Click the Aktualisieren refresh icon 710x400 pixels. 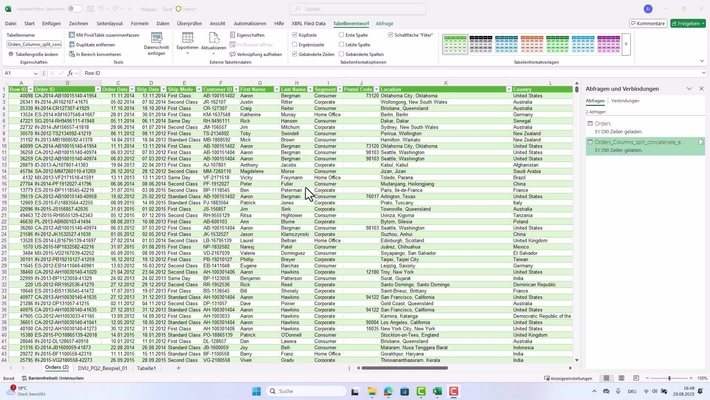coord(213,38)
